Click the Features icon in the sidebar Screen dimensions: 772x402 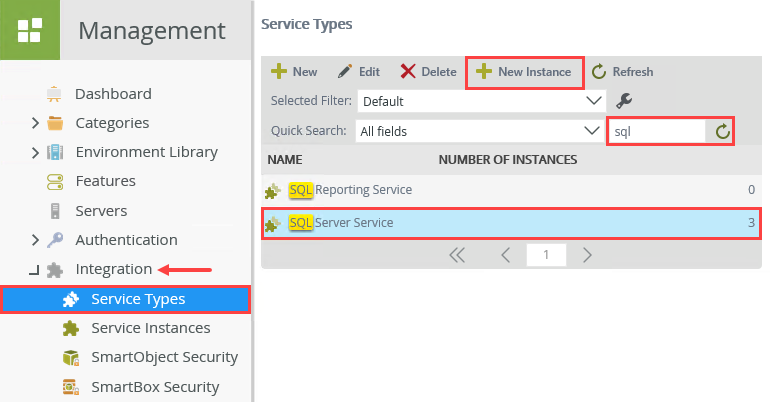tap(56, 182)
